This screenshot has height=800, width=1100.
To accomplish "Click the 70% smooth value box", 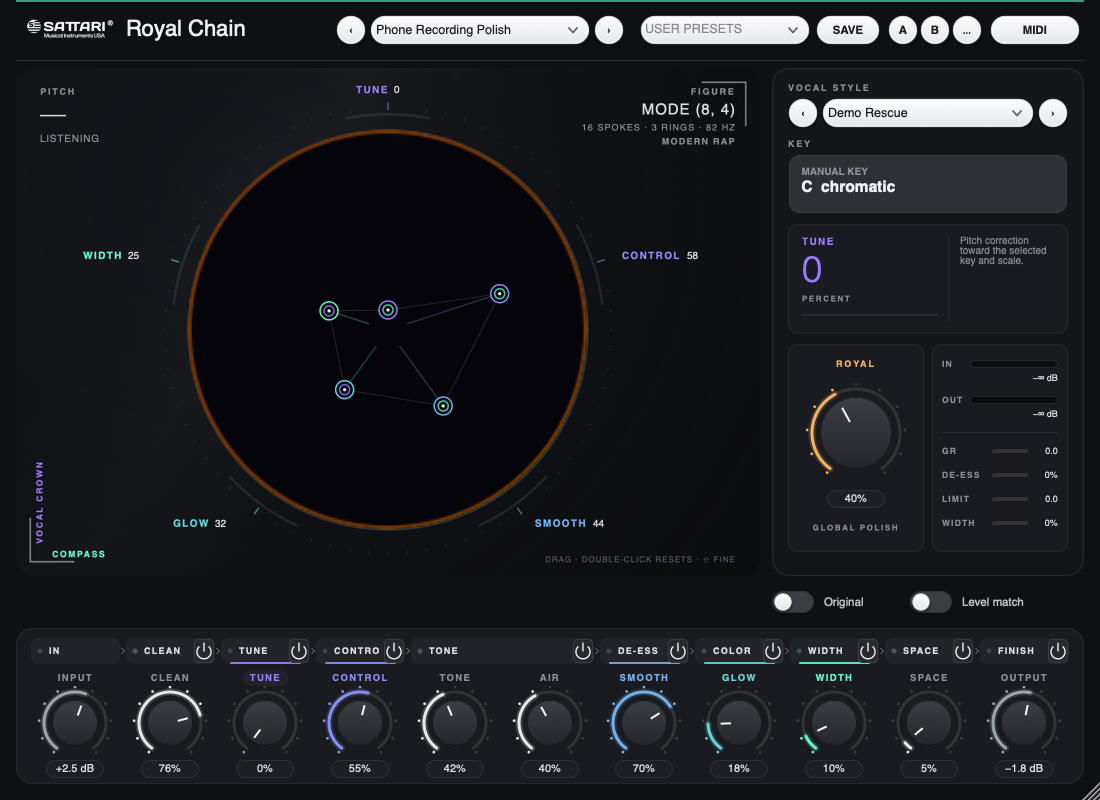I will tap(643, 768).
